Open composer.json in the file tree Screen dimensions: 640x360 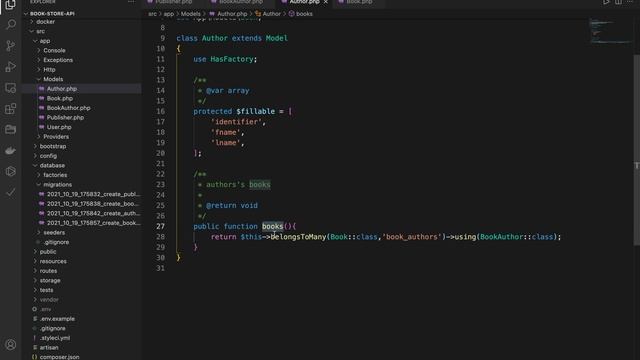pos(59,357)
